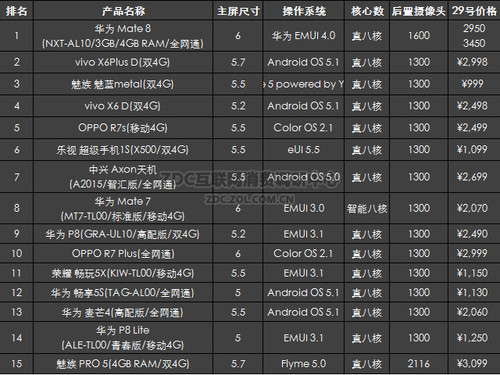Click EMUI 3.1 in 华为 P8 Lite row

point(304,338)
